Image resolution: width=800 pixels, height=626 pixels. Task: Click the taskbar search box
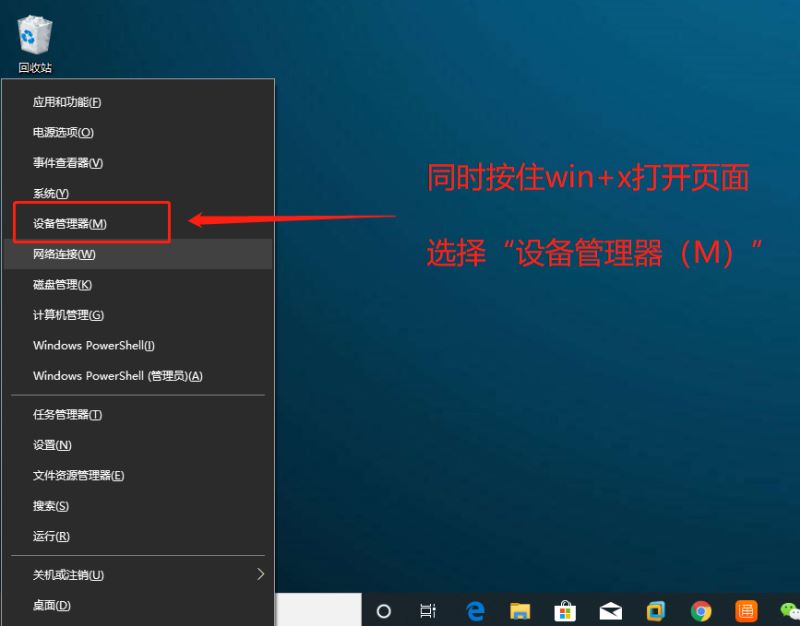(x=318, y=611)
